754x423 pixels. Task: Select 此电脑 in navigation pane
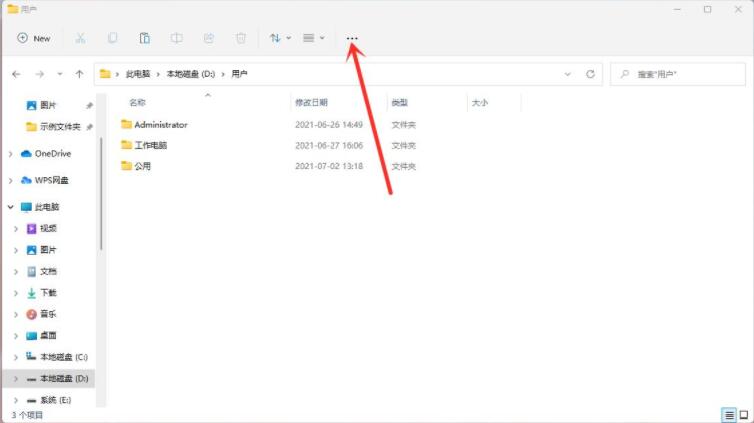point(47,207)
